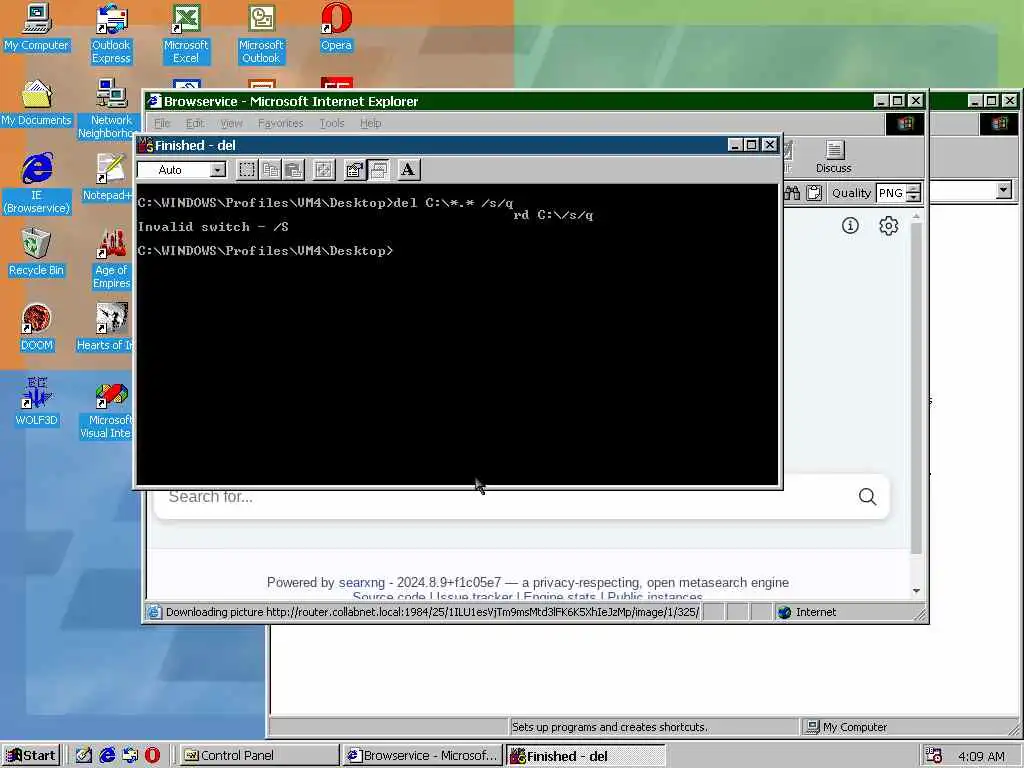Click the Windows logo throbber in Internet Explorer
The height and width of the screenshot is (768, 1024).
click(904, 123)
